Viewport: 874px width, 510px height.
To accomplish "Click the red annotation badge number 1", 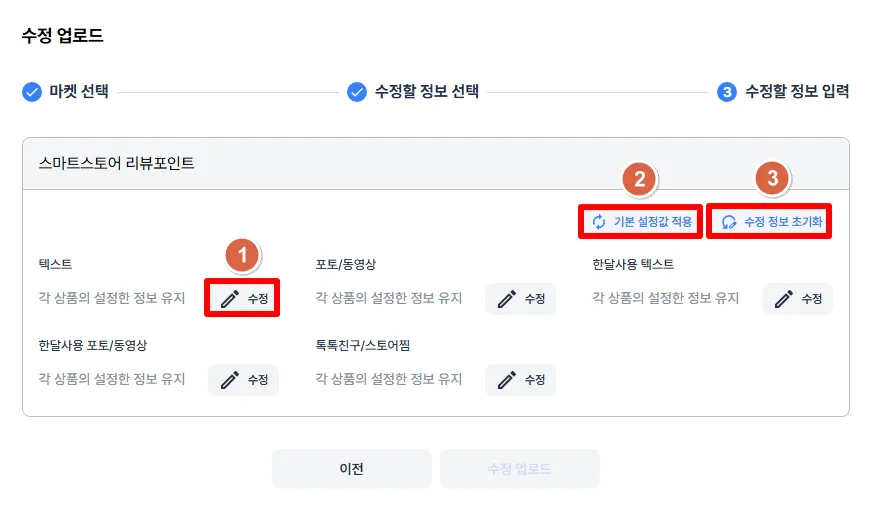I will coord(242,255).
